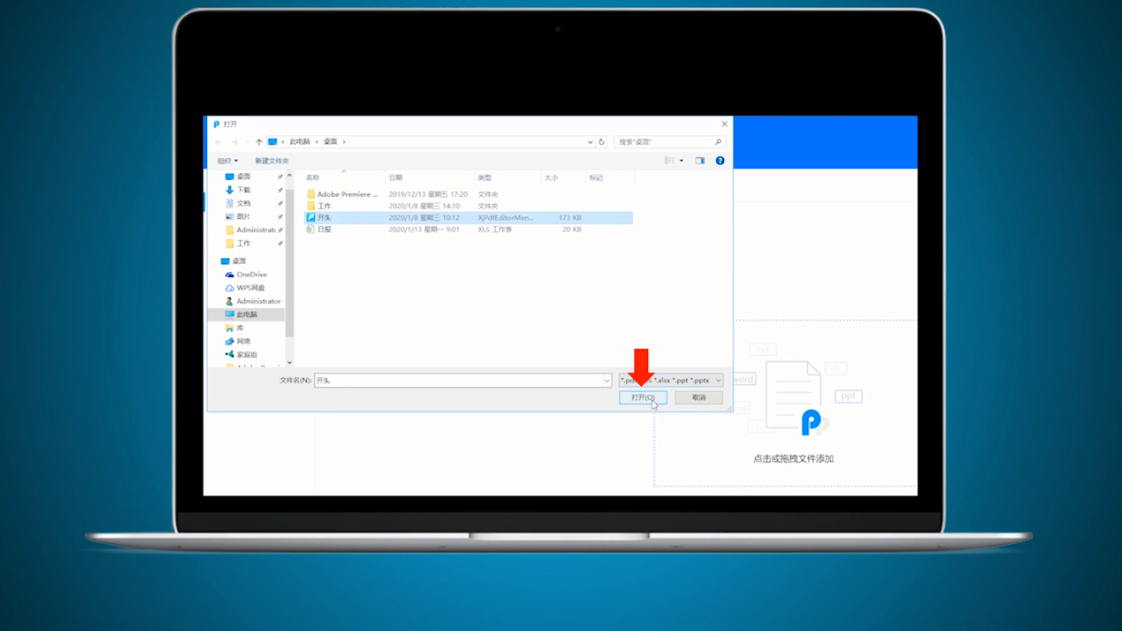Change the view layout icon

pos(669,160)
